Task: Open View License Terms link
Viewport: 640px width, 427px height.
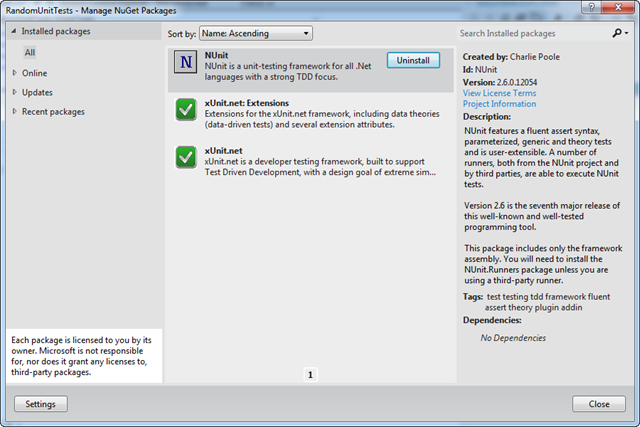Action: click(499, 93)
